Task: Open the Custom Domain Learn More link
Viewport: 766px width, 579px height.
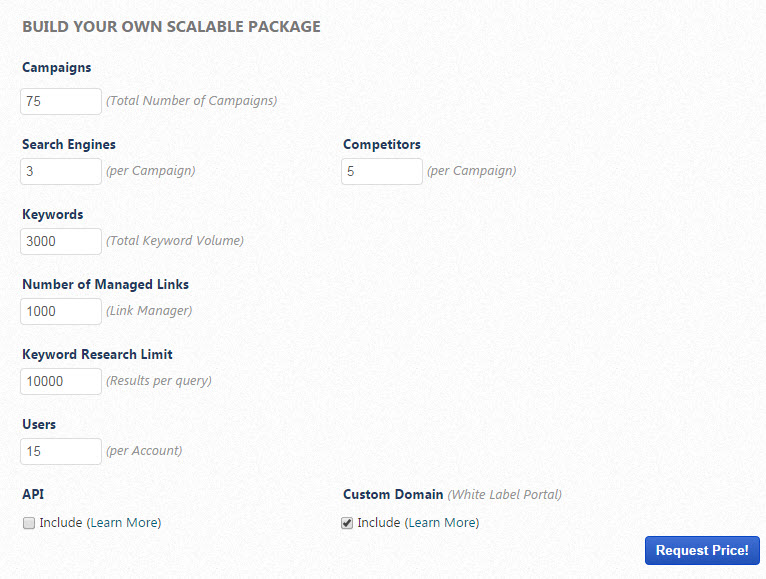Action: (x=442, y=523)
